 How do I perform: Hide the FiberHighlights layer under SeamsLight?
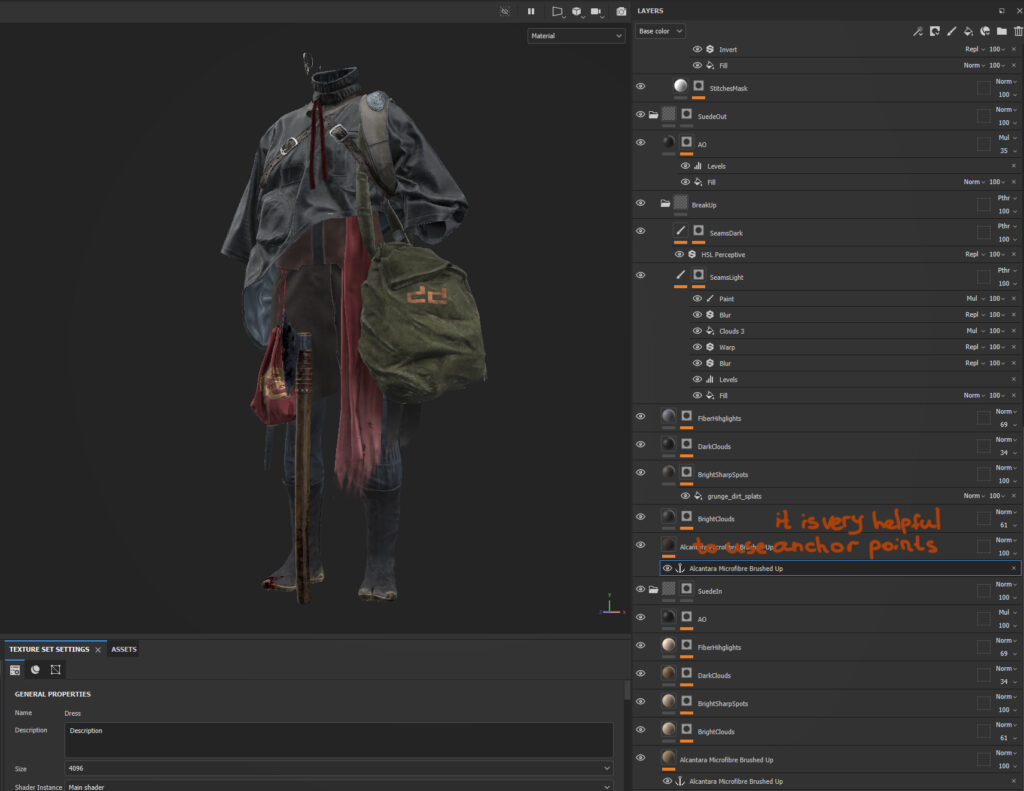click(x=641, y=417)
